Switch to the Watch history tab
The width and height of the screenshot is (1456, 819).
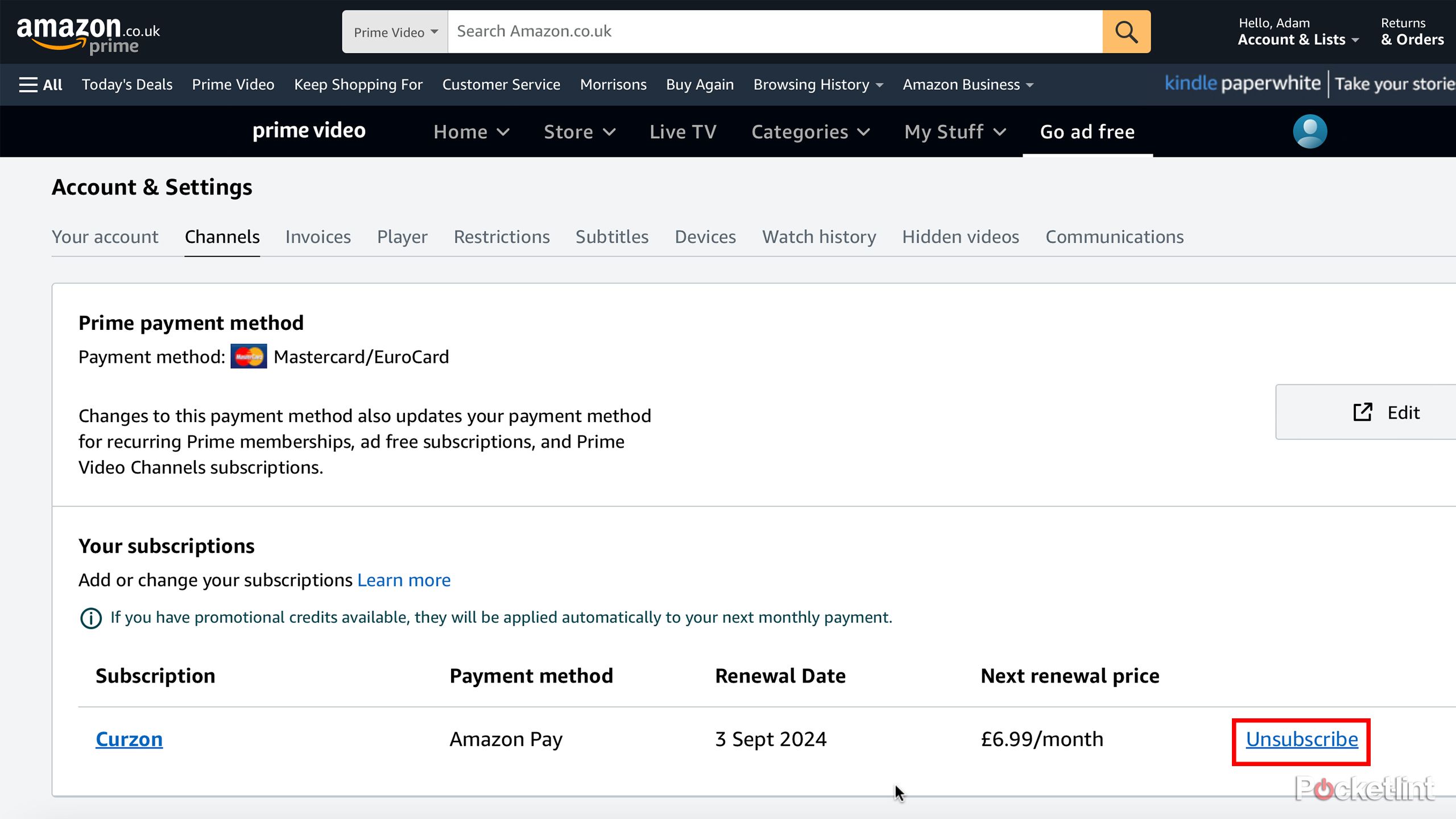(x=819, y=237)
